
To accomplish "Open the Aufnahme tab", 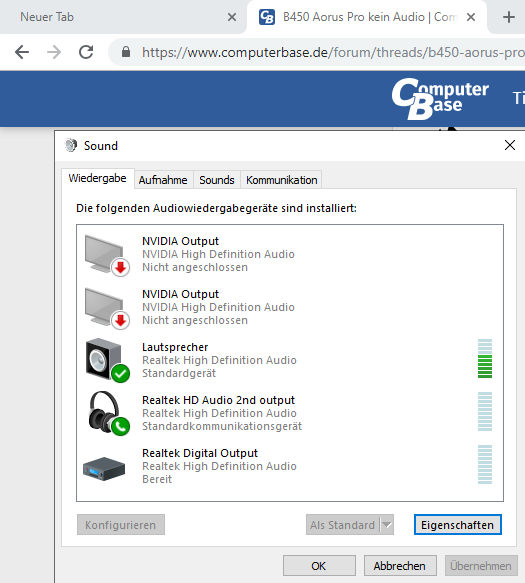I will 163,180.
